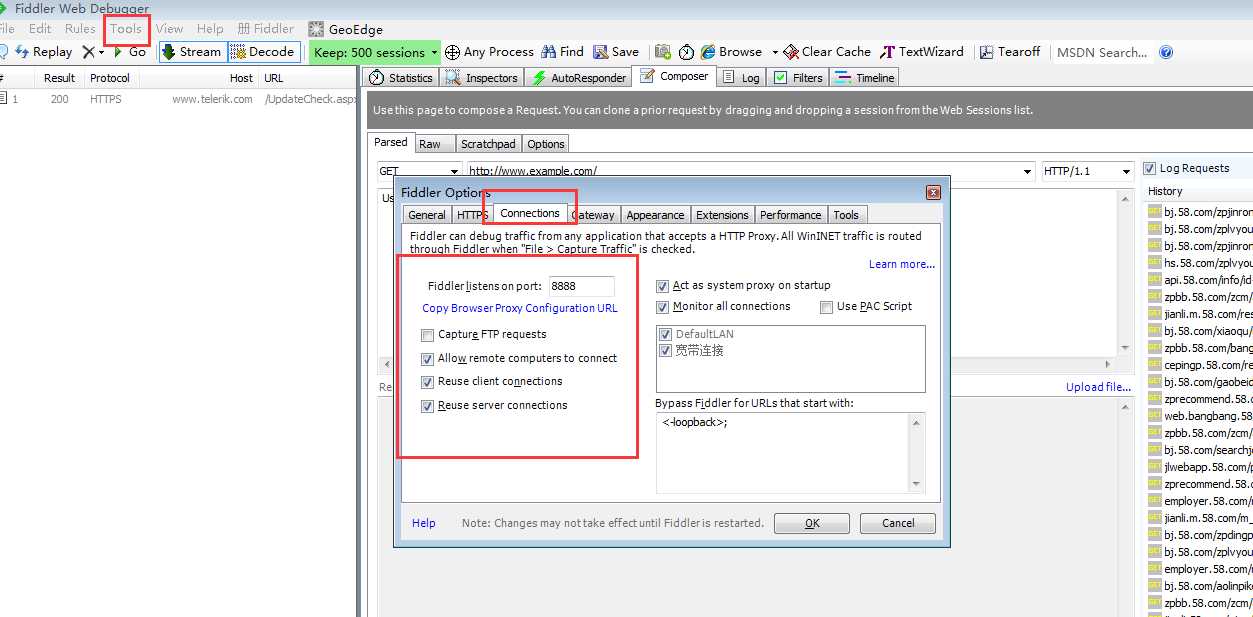Viewport: 1253px width, 617px height.
Task: Click the Tearoff toolbar icon
Action: [x=987, y=52]
